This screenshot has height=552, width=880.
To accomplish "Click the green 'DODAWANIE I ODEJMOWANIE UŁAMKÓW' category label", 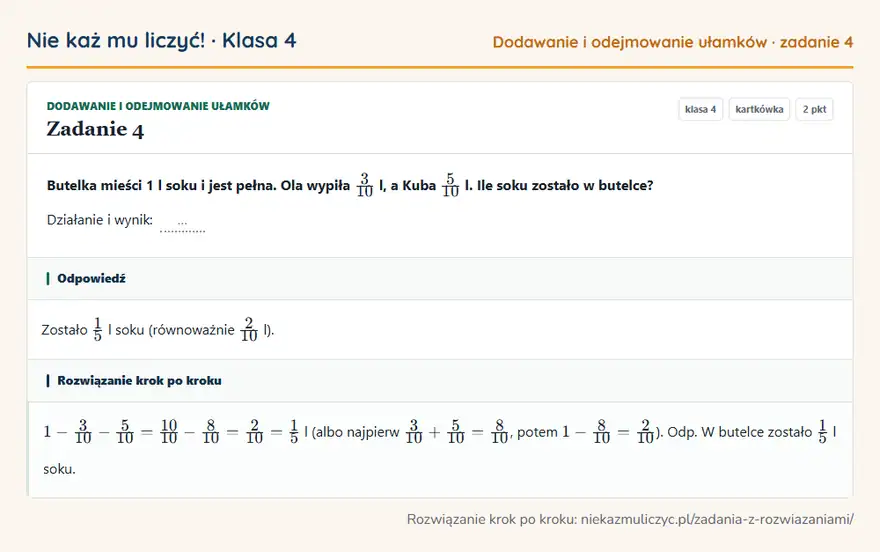I will click(158, 106).
